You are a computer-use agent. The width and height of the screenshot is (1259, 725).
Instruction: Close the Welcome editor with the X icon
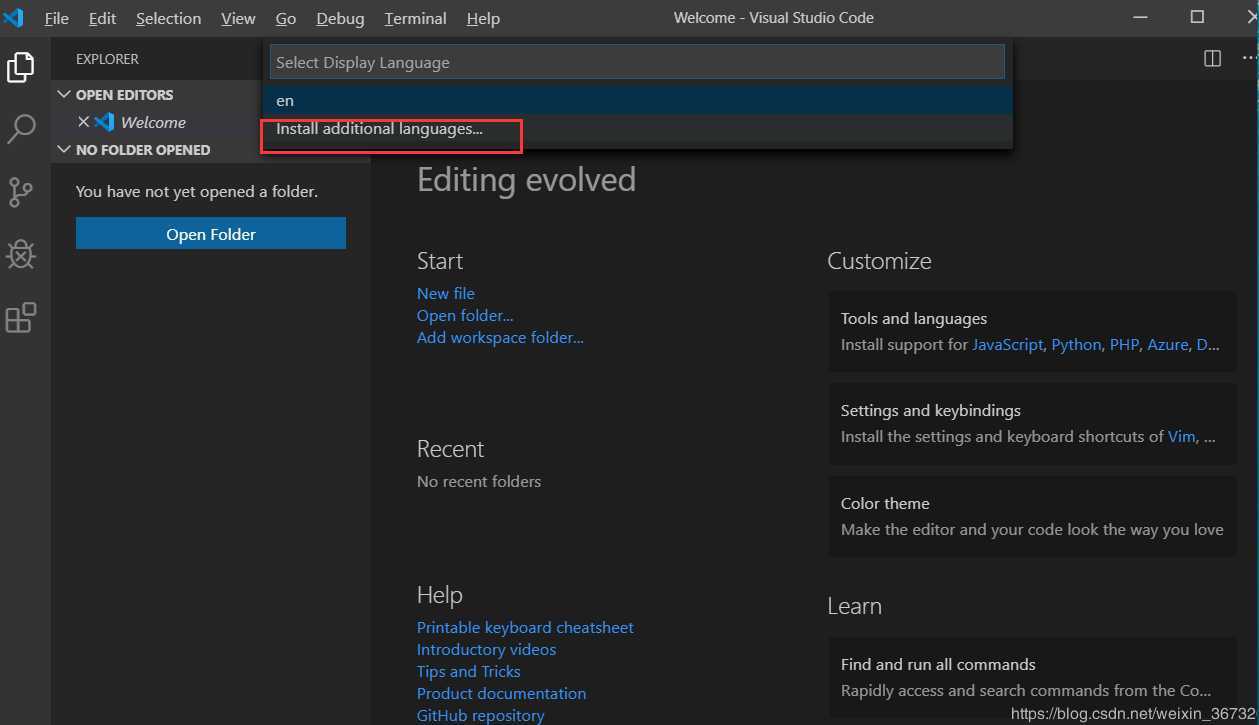pos(84,122)
